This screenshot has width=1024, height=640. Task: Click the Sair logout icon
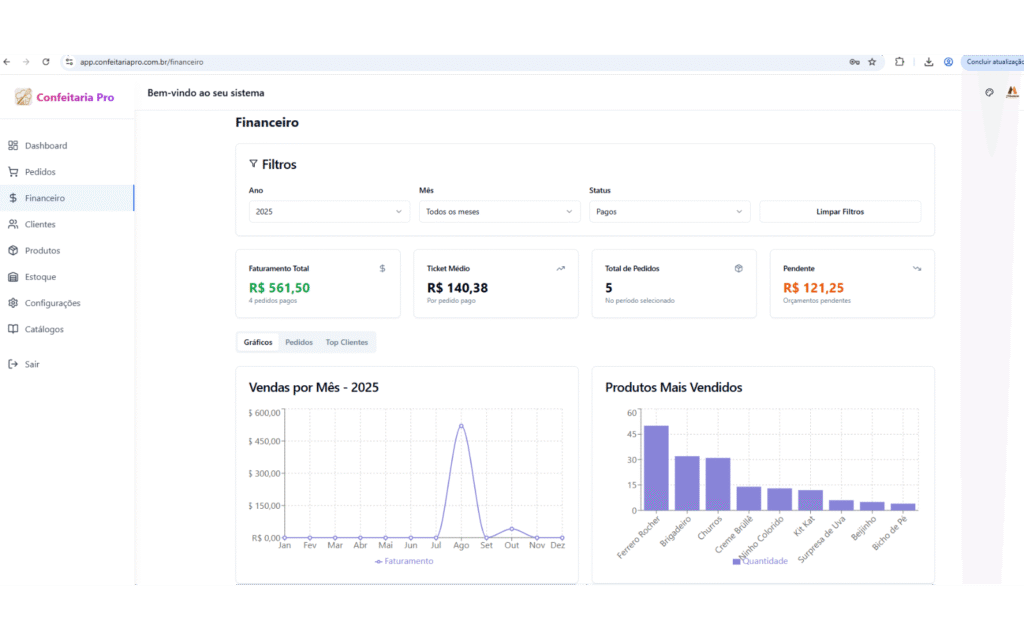(x=13, y=364)
